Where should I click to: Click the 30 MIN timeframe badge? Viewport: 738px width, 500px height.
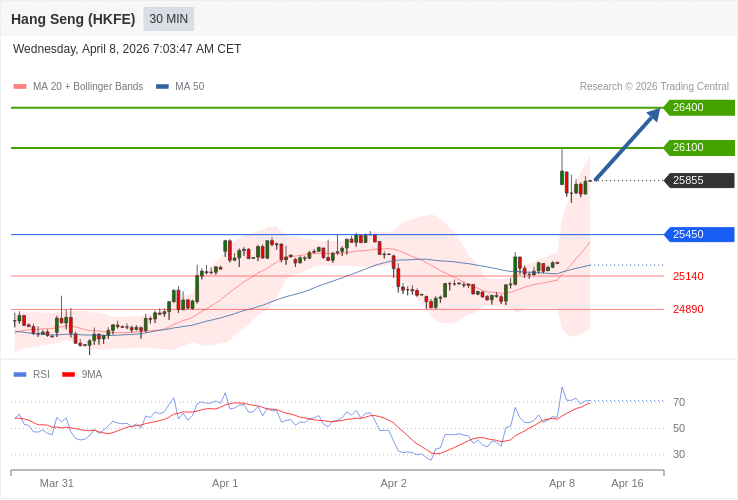[168, 19]
